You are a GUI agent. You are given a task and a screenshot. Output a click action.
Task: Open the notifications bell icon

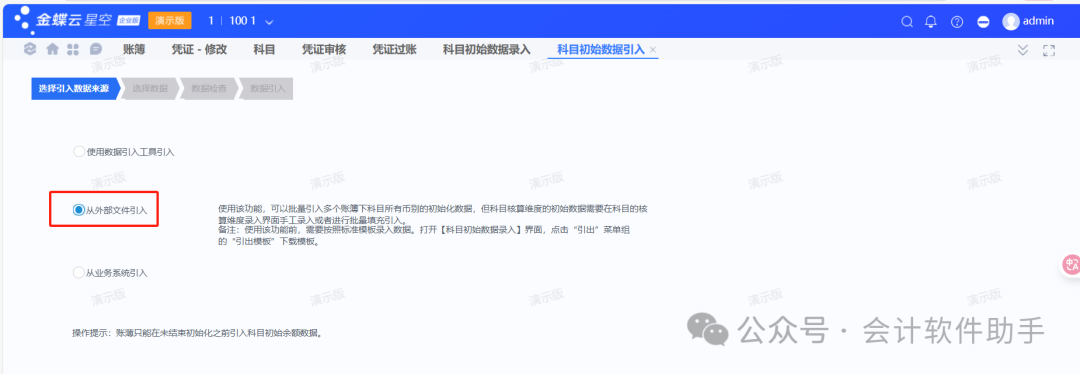click(931, 21)
